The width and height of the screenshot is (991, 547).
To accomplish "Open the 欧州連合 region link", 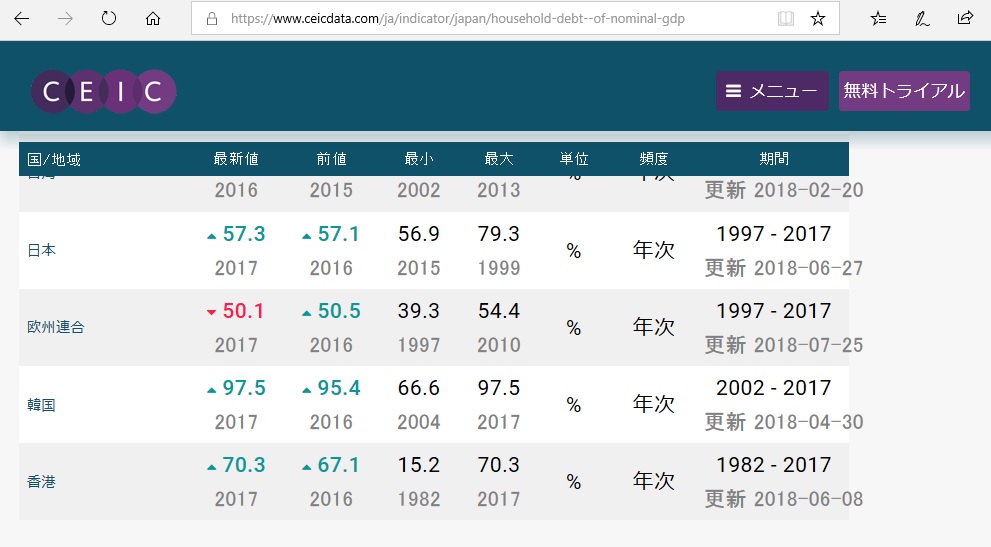I will coord(55,327).
